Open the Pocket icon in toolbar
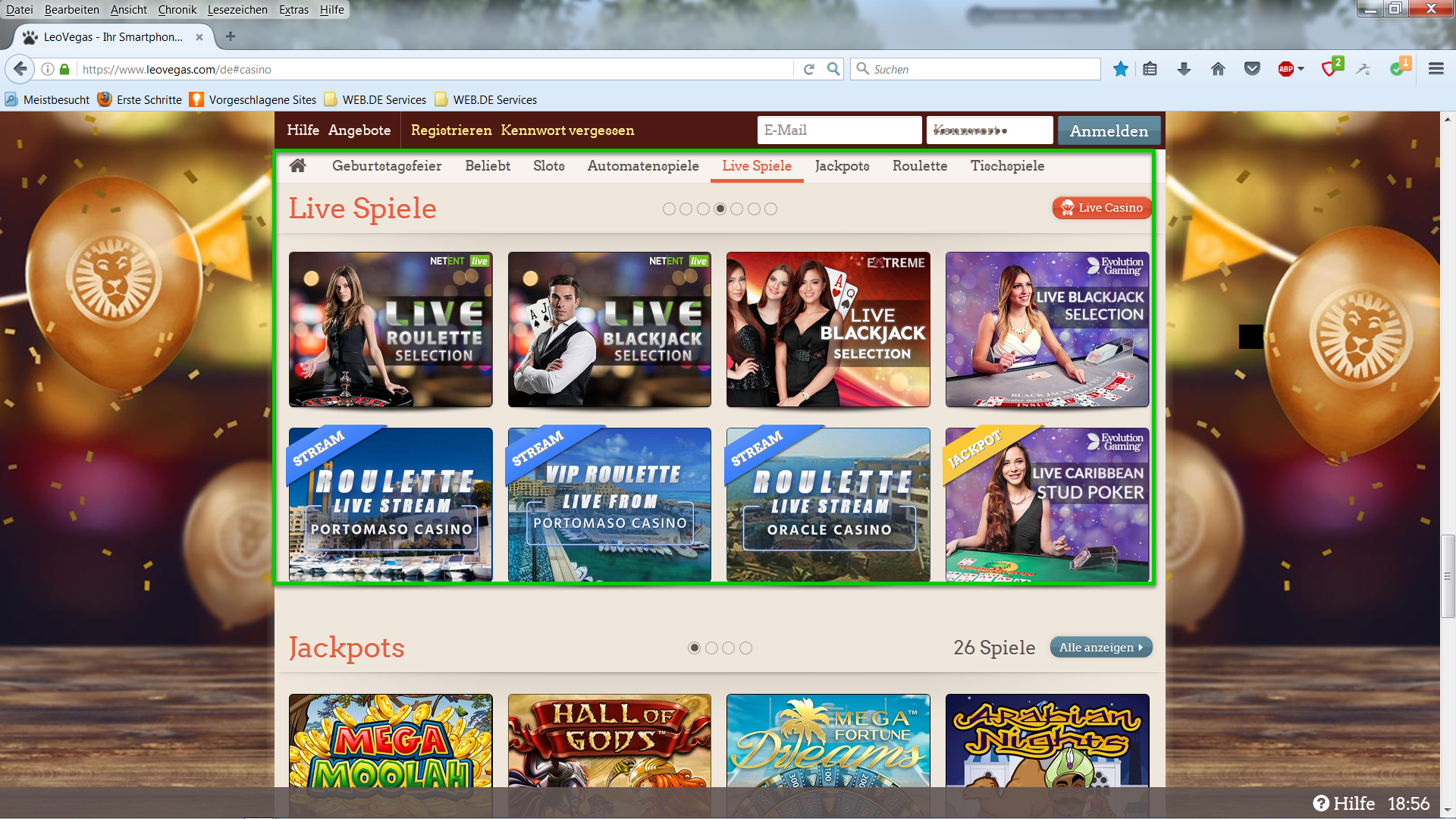1456x819 pixels. coord(1252,69)
